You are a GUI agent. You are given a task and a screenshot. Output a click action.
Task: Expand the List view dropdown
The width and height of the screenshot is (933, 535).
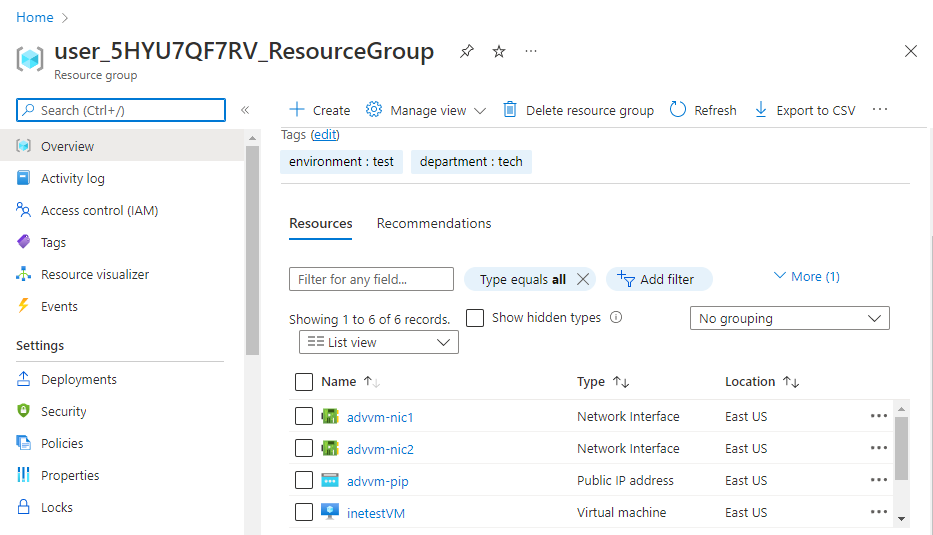coord(378,342)
